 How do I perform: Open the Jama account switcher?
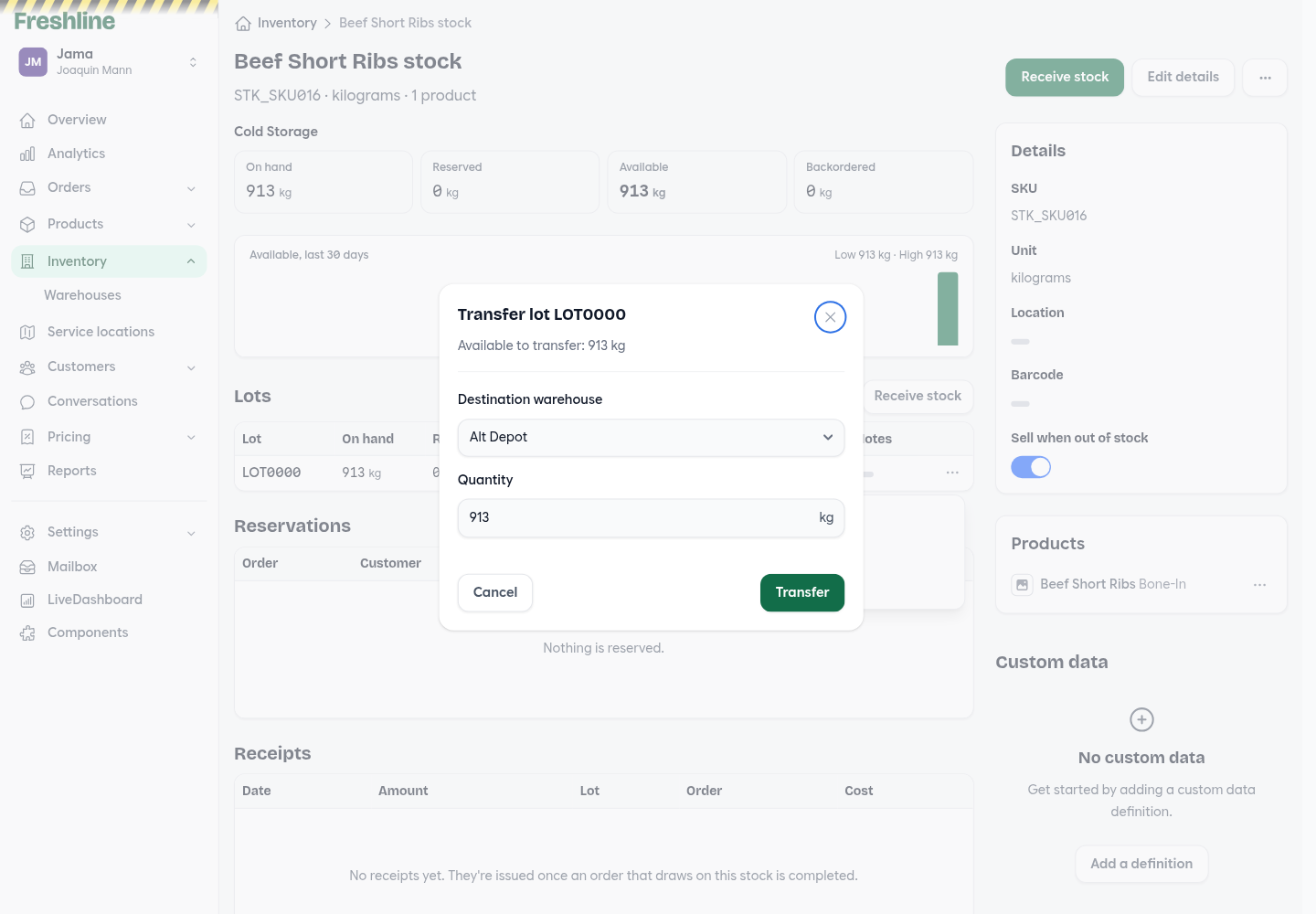(x=109, y=62)
